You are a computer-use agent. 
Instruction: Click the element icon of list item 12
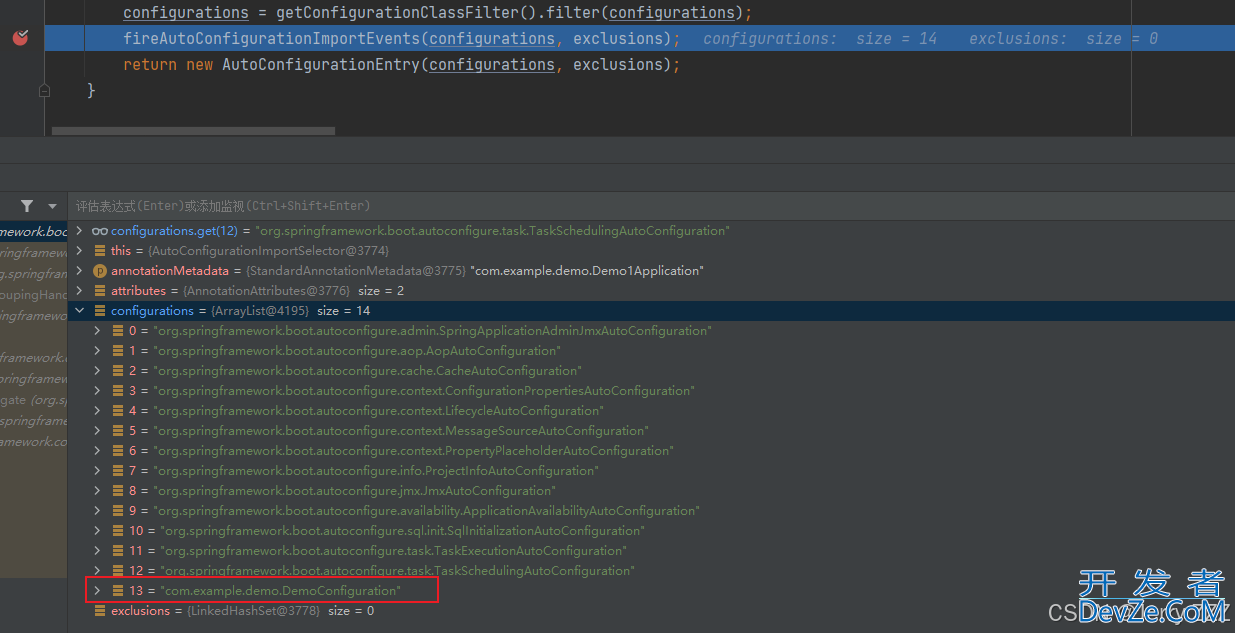117,571
